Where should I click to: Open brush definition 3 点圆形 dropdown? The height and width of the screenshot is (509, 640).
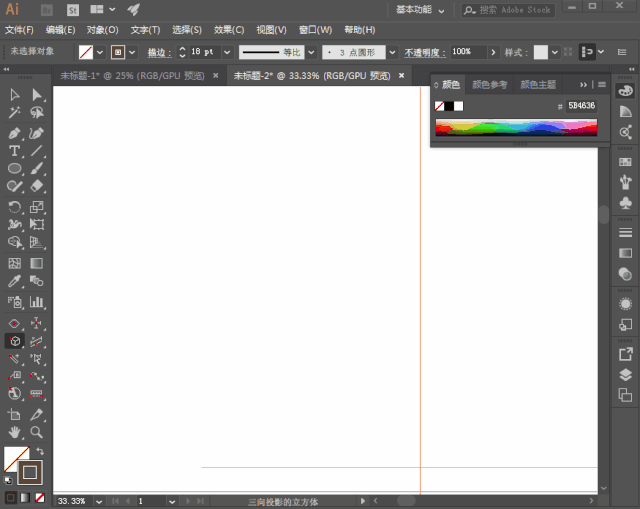tap(392, 52)
